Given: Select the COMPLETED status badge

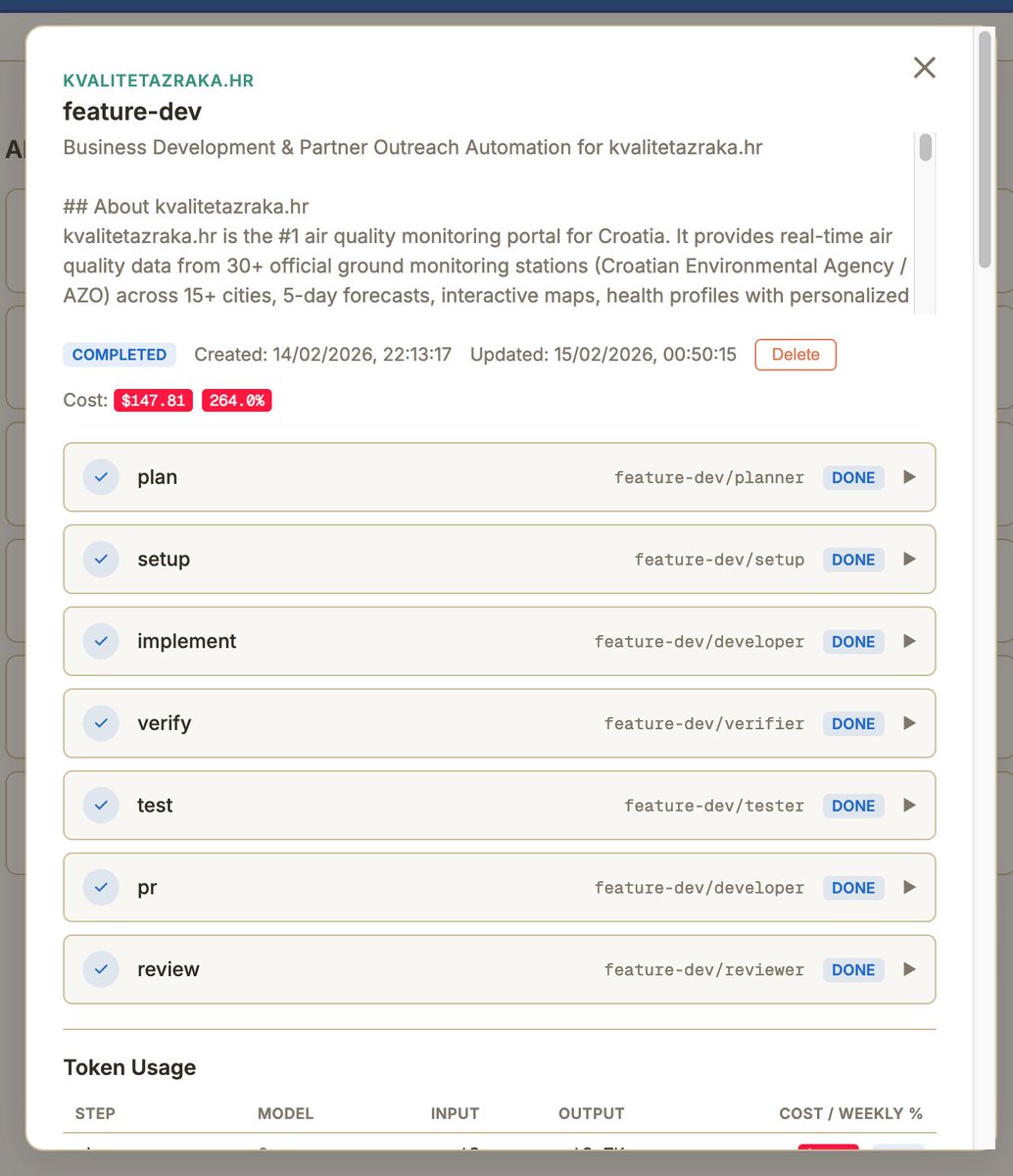Looking at the screenshot, I should tap(119, 355).
